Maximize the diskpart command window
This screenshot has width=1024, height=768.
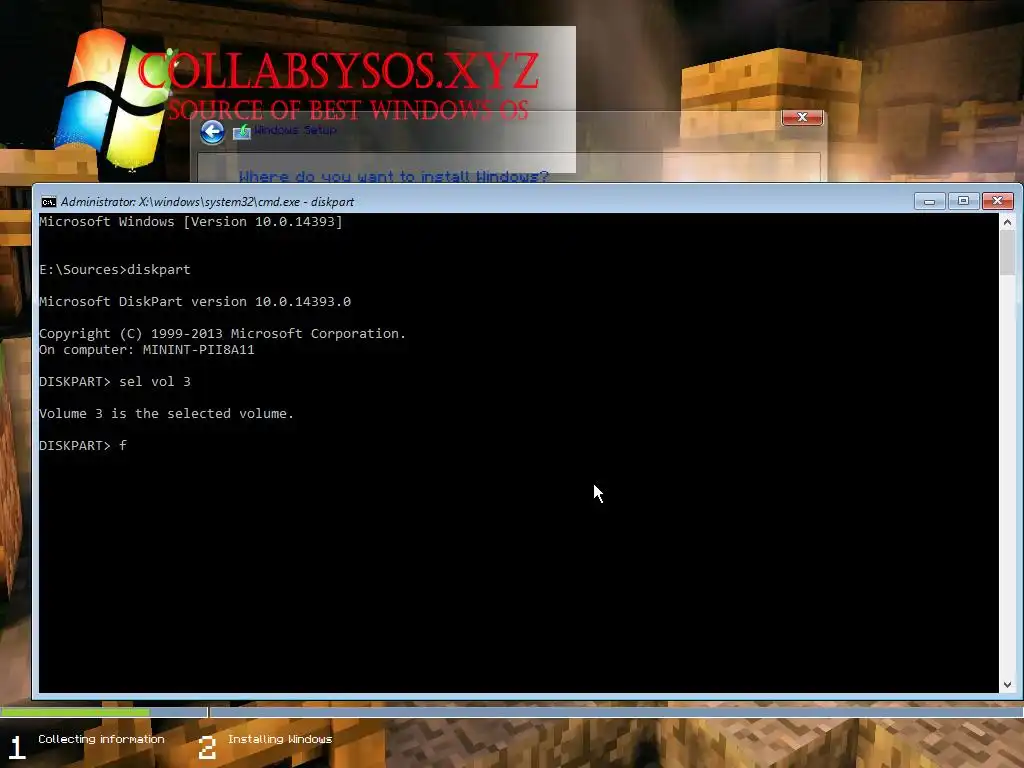coord(963,201)
